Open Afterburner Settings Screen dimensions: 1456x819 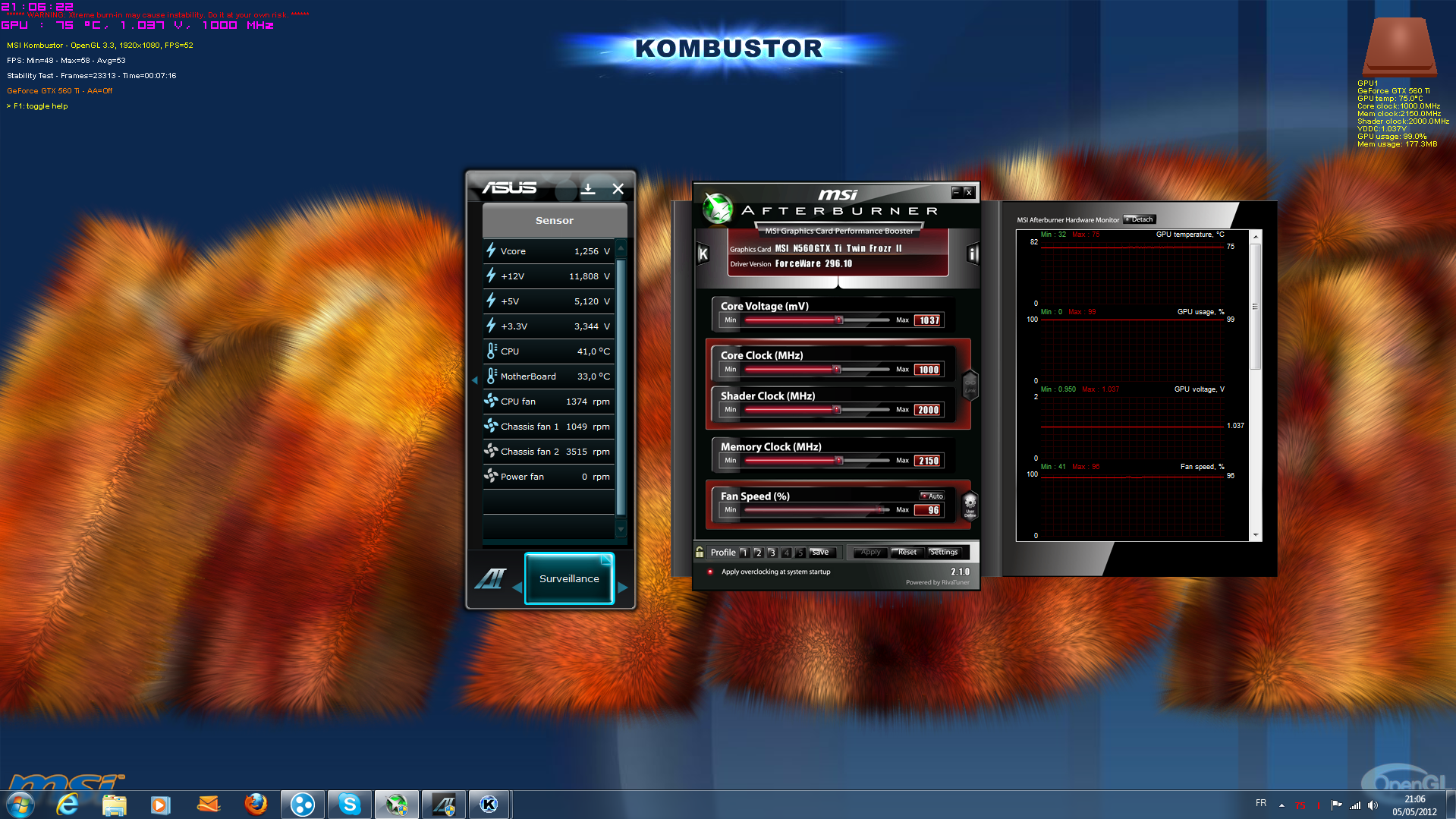click(944, 552)
